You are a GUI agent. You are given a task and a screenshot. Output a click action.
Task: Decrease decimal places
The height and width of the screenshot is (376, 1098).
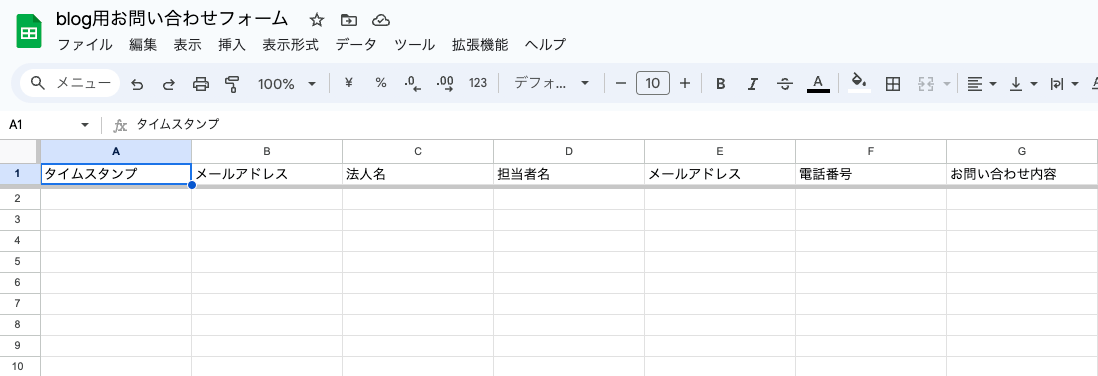[412, 84]
